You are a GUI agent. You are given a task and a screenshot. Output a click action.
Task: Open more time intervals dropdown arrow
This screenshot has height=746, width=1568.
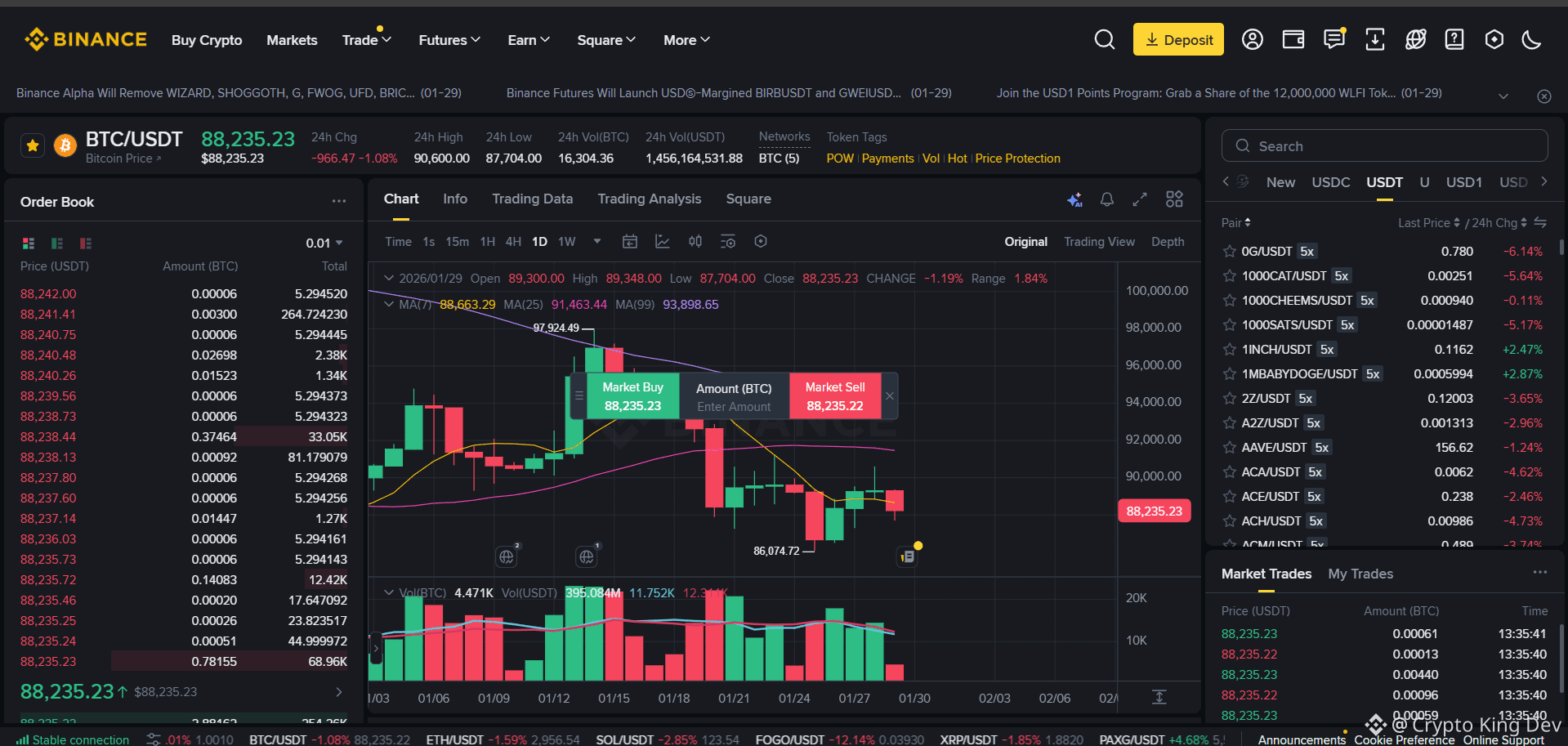click(x=597, y=241)
